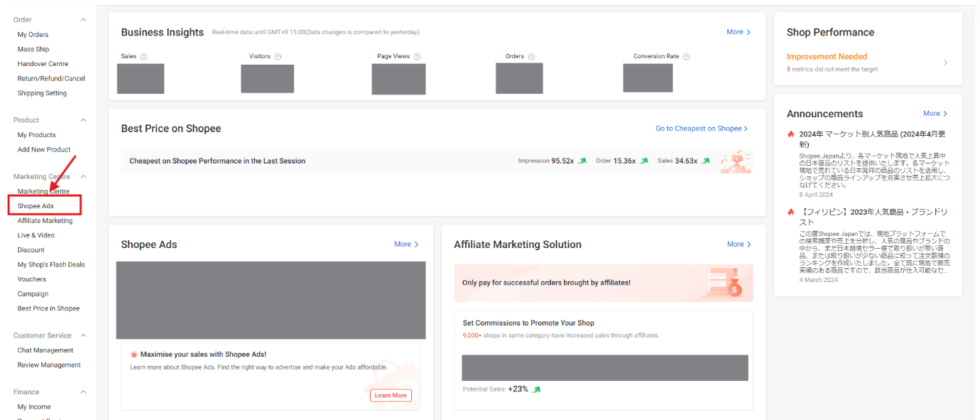Screen dimensions: 980x420
Task: Open Chat Management in sidebar
Action: click(45, 351)
